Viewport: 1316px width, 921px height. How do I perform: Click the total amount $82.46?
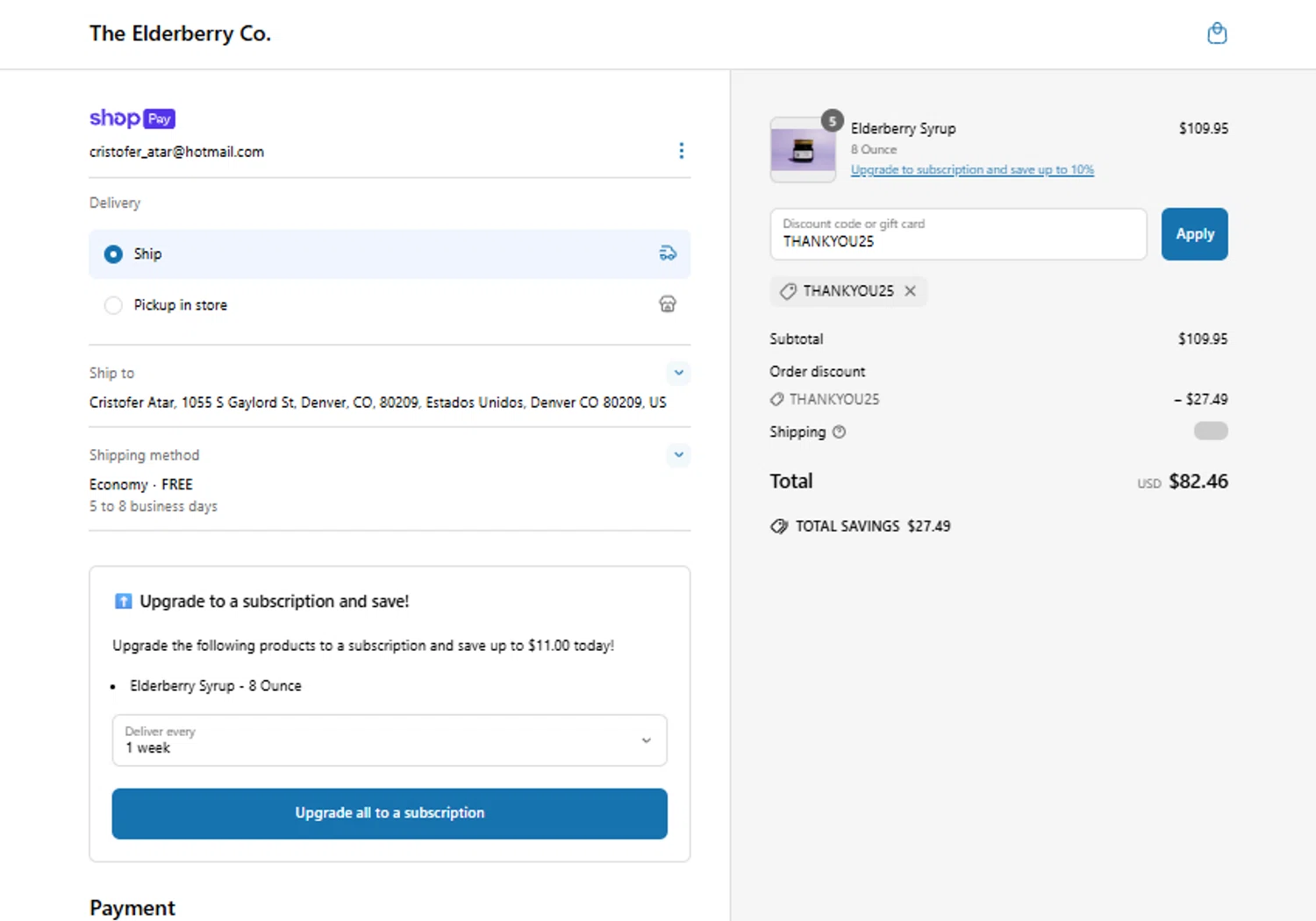click(x=1198, y=482)
